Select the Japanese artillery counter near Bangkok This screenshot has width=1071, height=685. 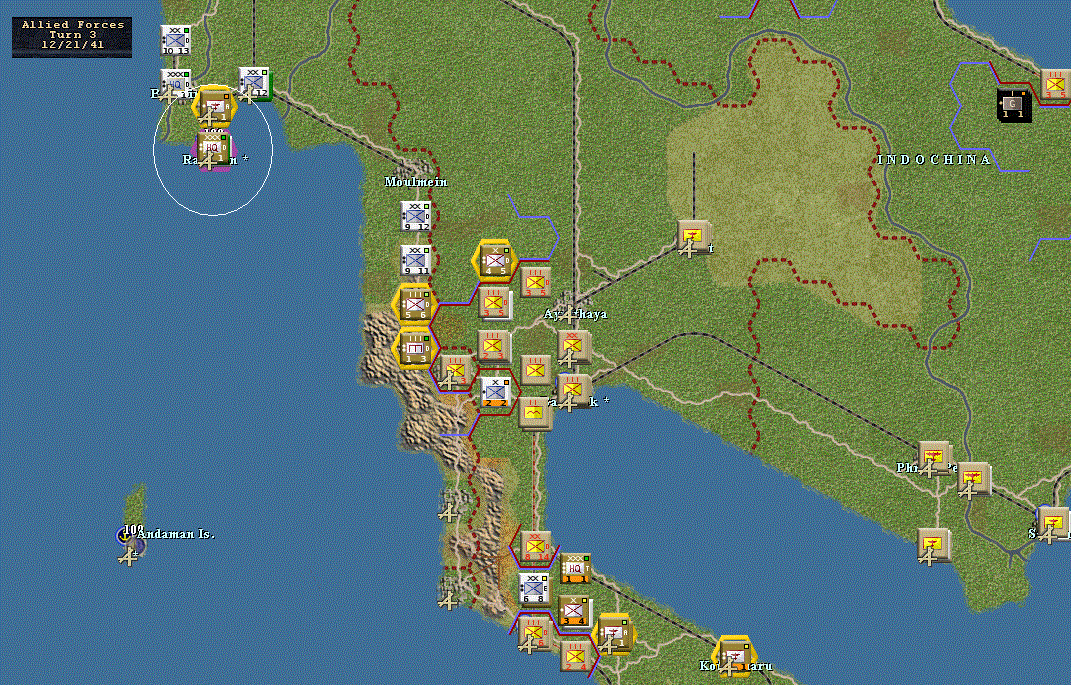535,414
